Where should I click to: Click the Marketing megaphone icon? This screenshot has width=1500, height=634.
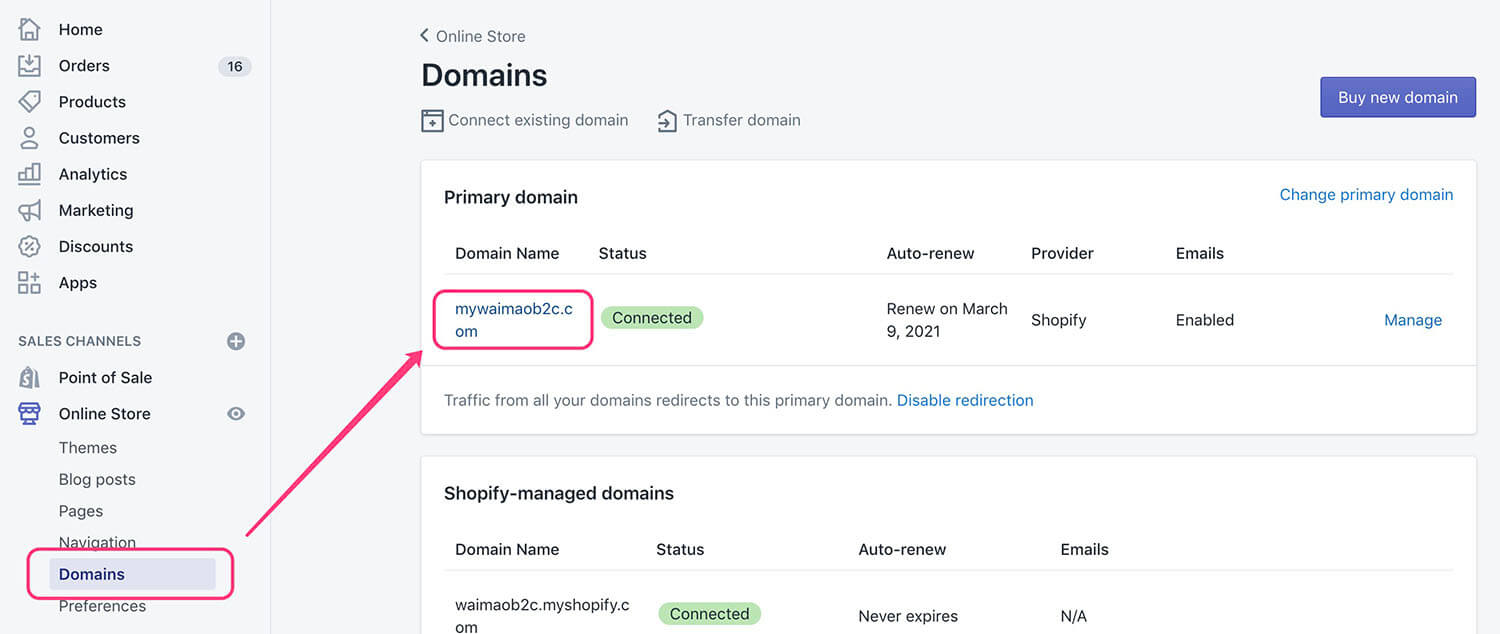30,210
